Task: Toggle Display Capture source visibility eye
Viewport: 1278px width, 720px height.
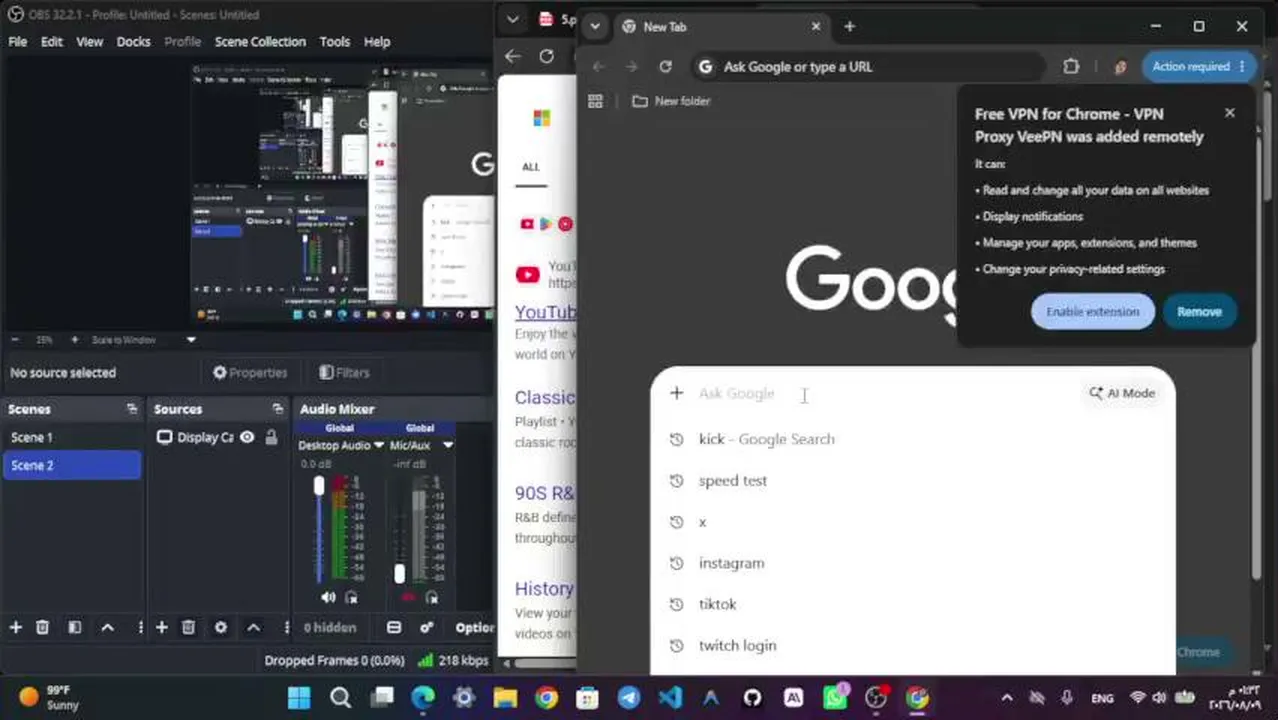Action: click(x=247, y=437)
